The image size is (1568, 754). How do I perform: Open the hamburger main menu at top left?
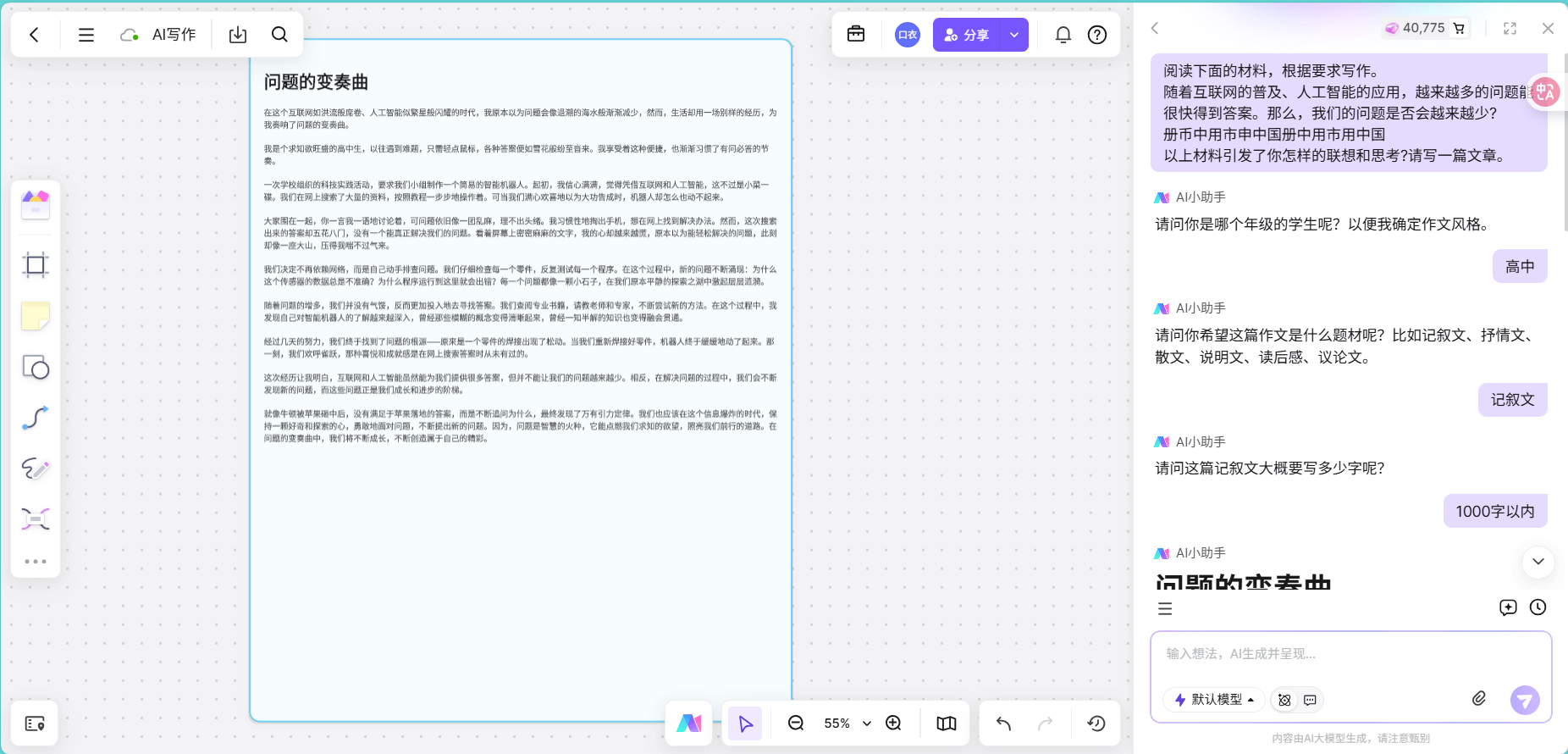click(86, 35)
